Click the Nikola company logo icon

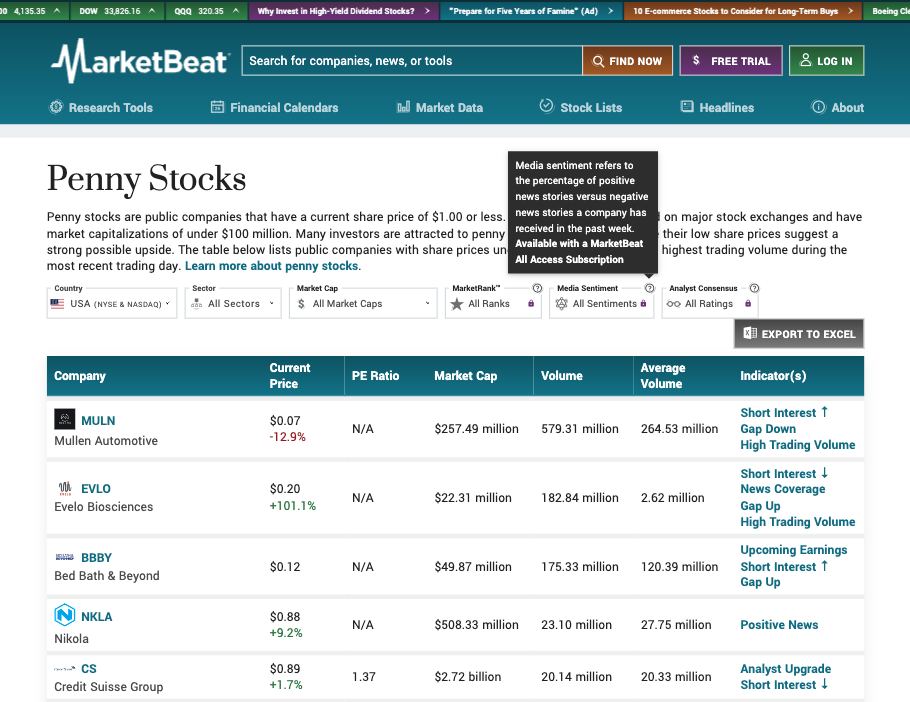coord(64,615)
